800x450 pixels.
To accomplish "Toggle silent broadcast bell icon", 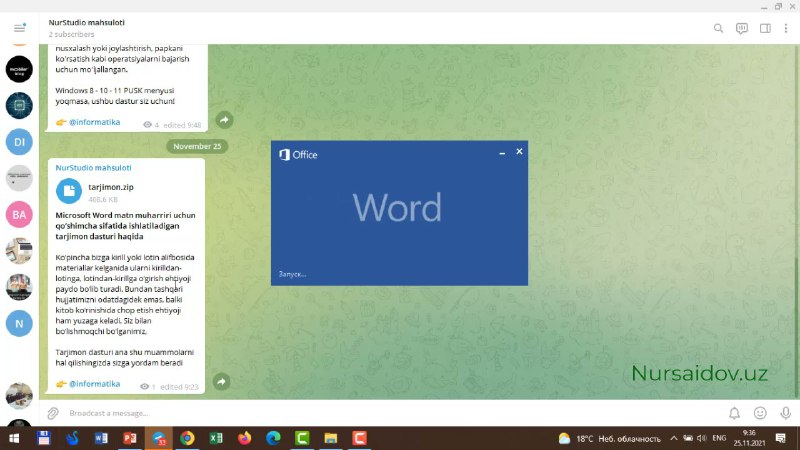I will 734,413.
